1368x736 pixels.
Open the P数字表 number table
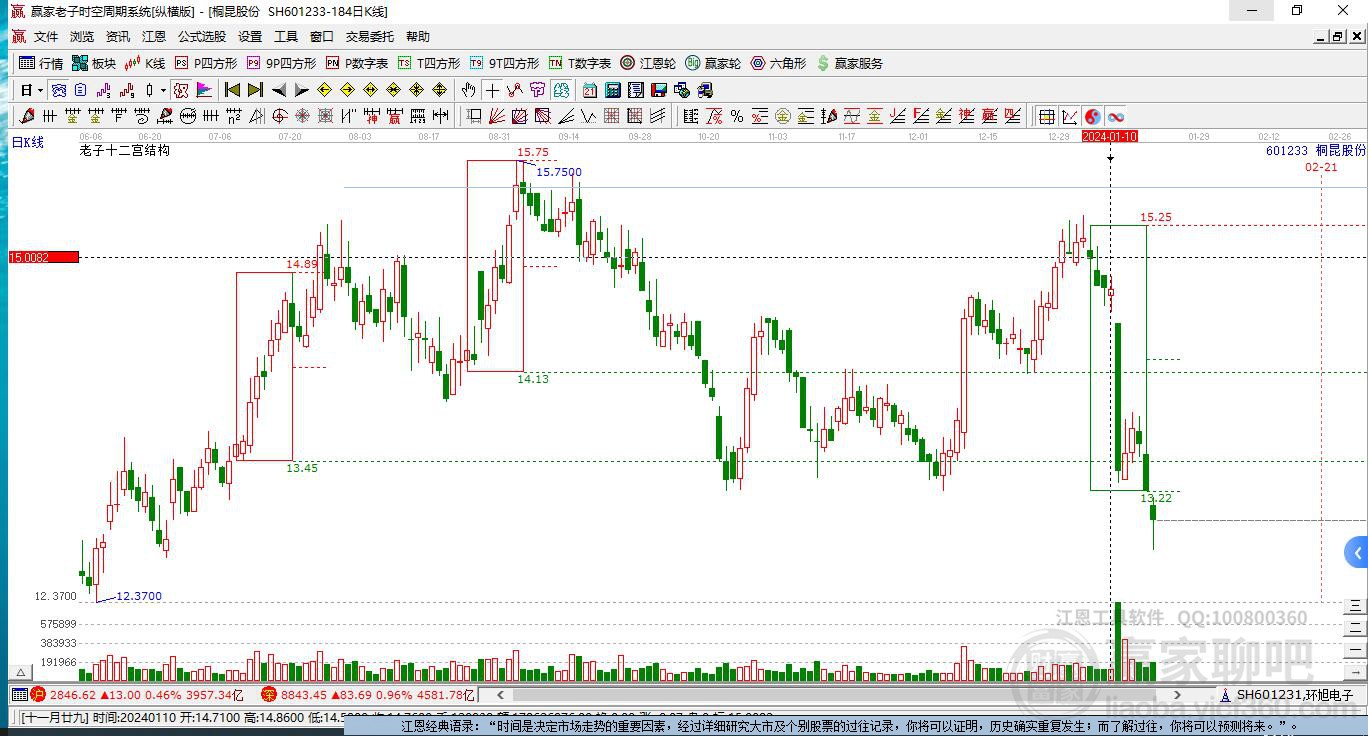357,63
